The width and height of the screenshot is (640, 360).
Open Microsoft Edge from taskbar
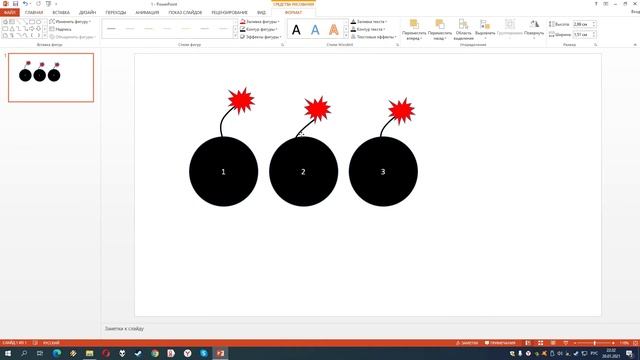pos(57,353)
